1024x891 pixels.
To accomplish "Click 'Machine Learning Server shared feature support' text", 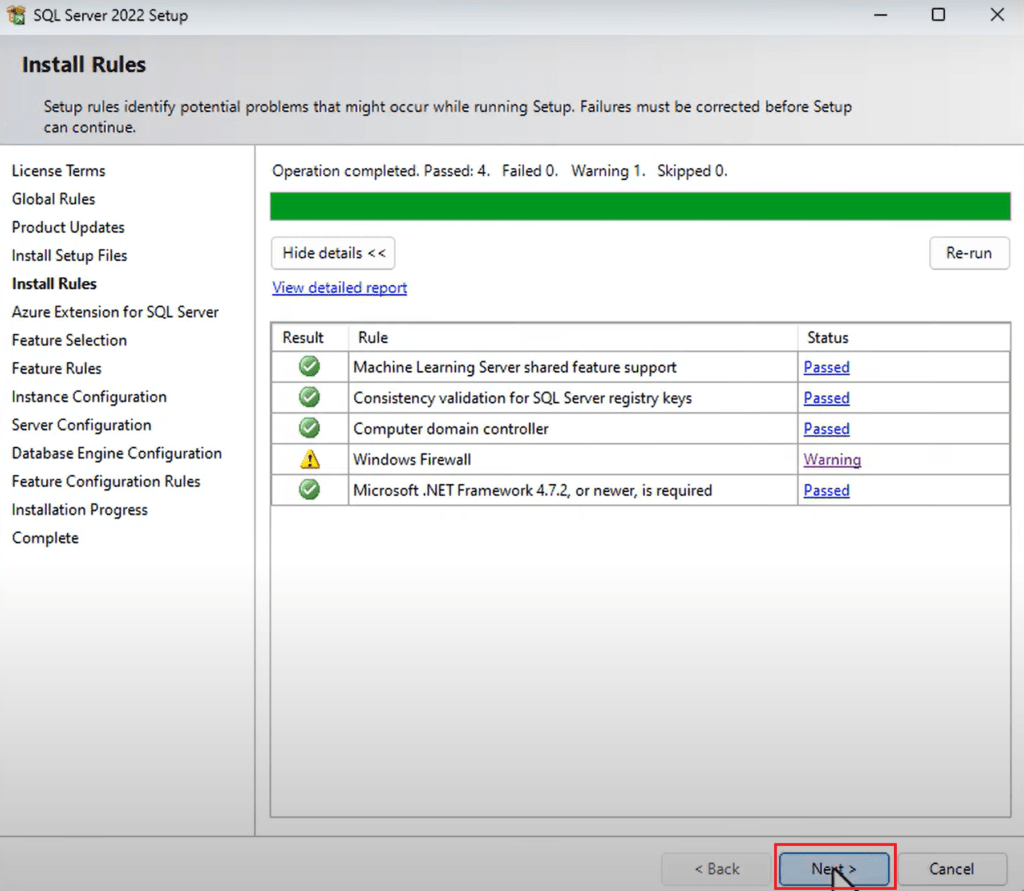I will [515, 367].
